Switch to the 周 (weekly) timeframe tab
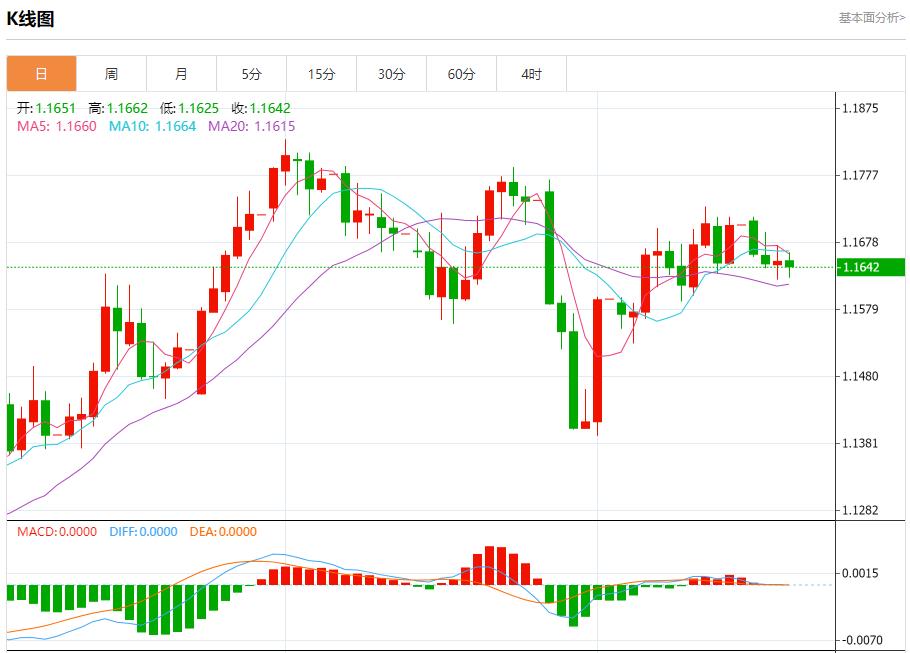 (112, 73)
